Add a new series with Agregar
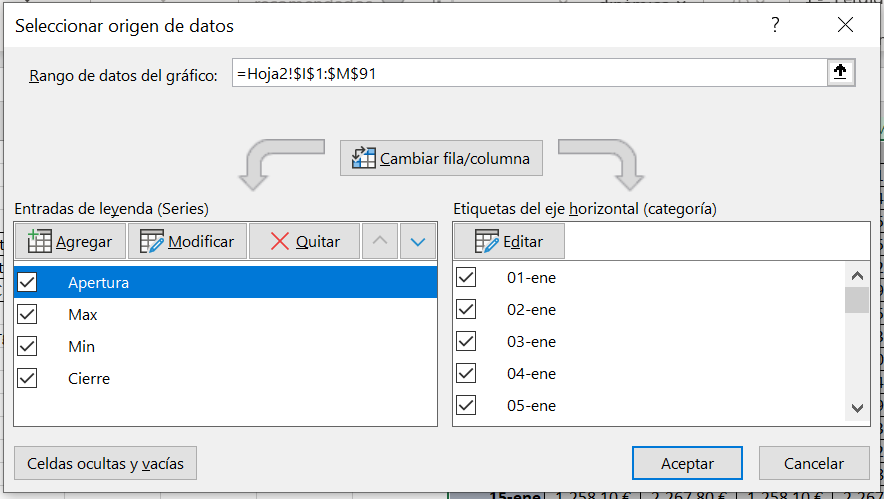Screen dimensions: 884x499 pos(70,241)
